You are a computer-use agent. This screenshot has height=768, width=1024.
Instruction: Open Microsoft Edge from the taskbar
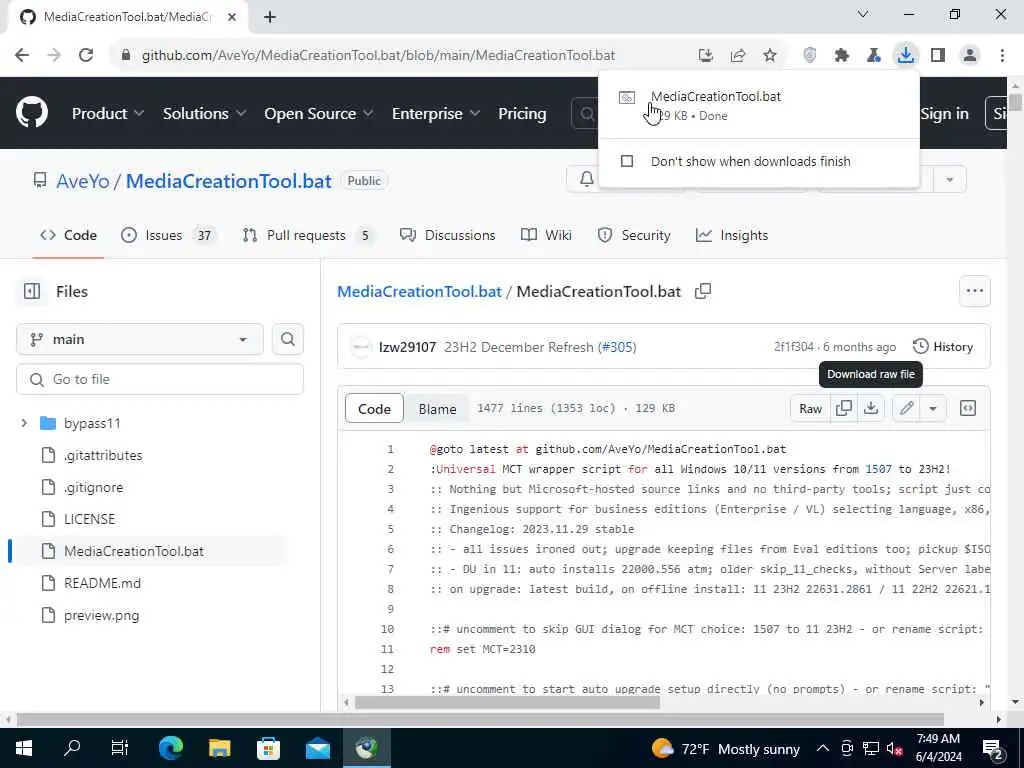pos(171,748)
